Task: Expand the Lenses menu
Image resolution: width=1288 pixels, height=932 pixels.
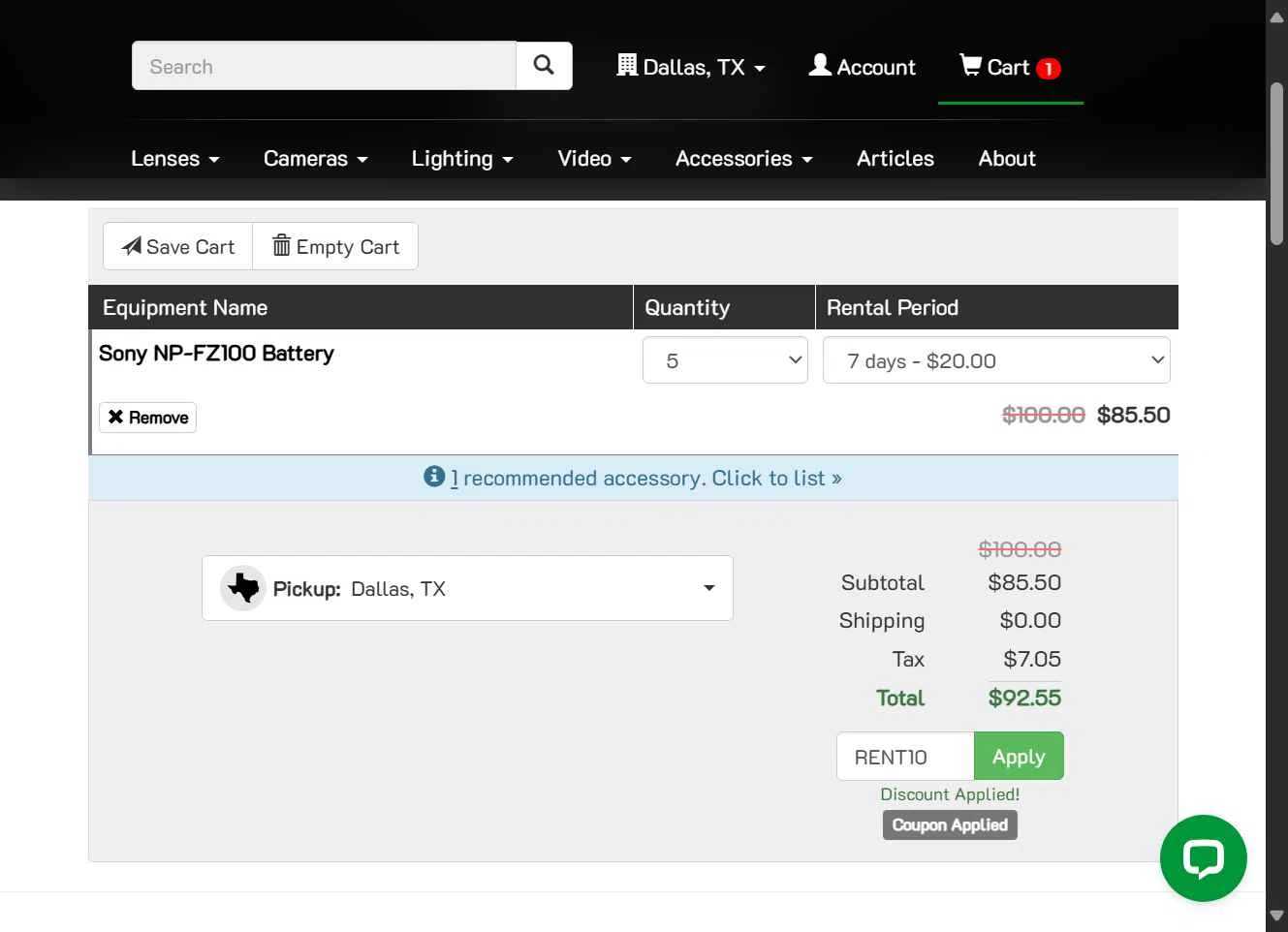Action: pos(175,159)
